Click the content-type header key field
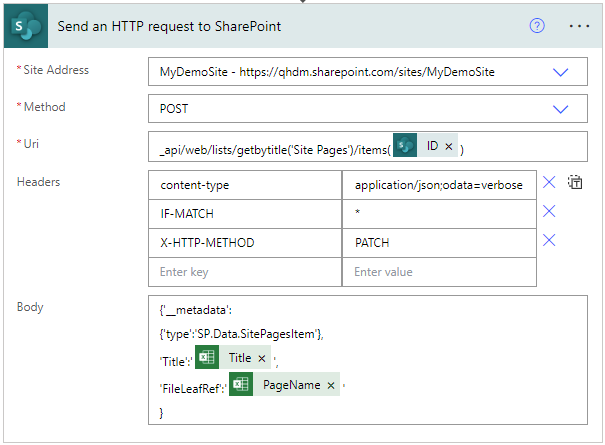The width and height of the screenshot is (605, 445). (245, 185)
